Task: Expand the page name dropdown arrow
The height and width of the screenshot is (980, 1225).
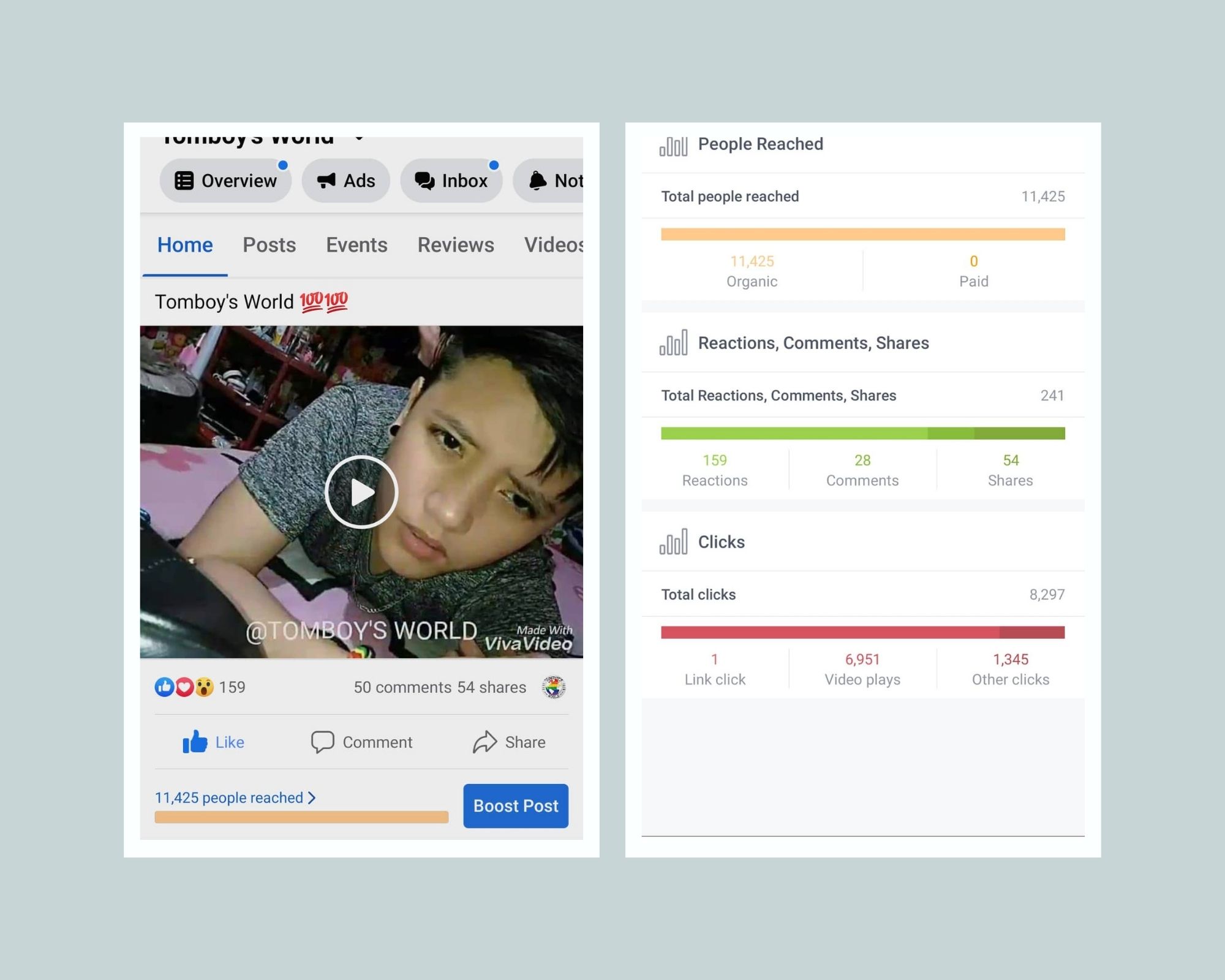Action: pos(360,138)
